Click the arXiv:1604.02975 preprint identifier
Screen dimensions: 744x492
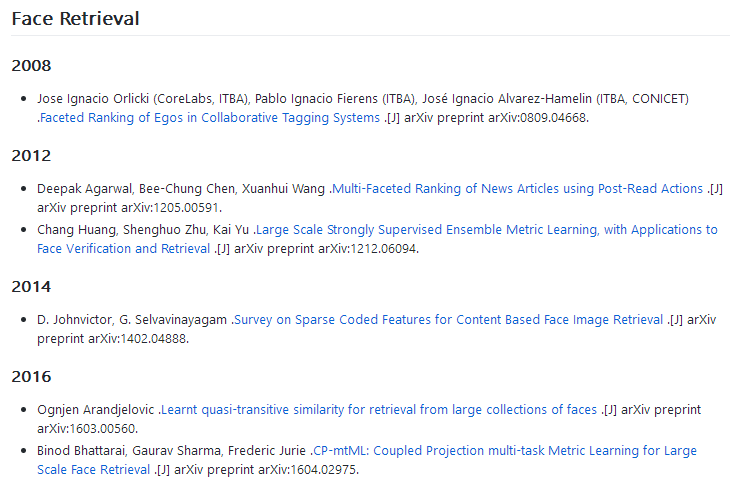tap(308, 470)
